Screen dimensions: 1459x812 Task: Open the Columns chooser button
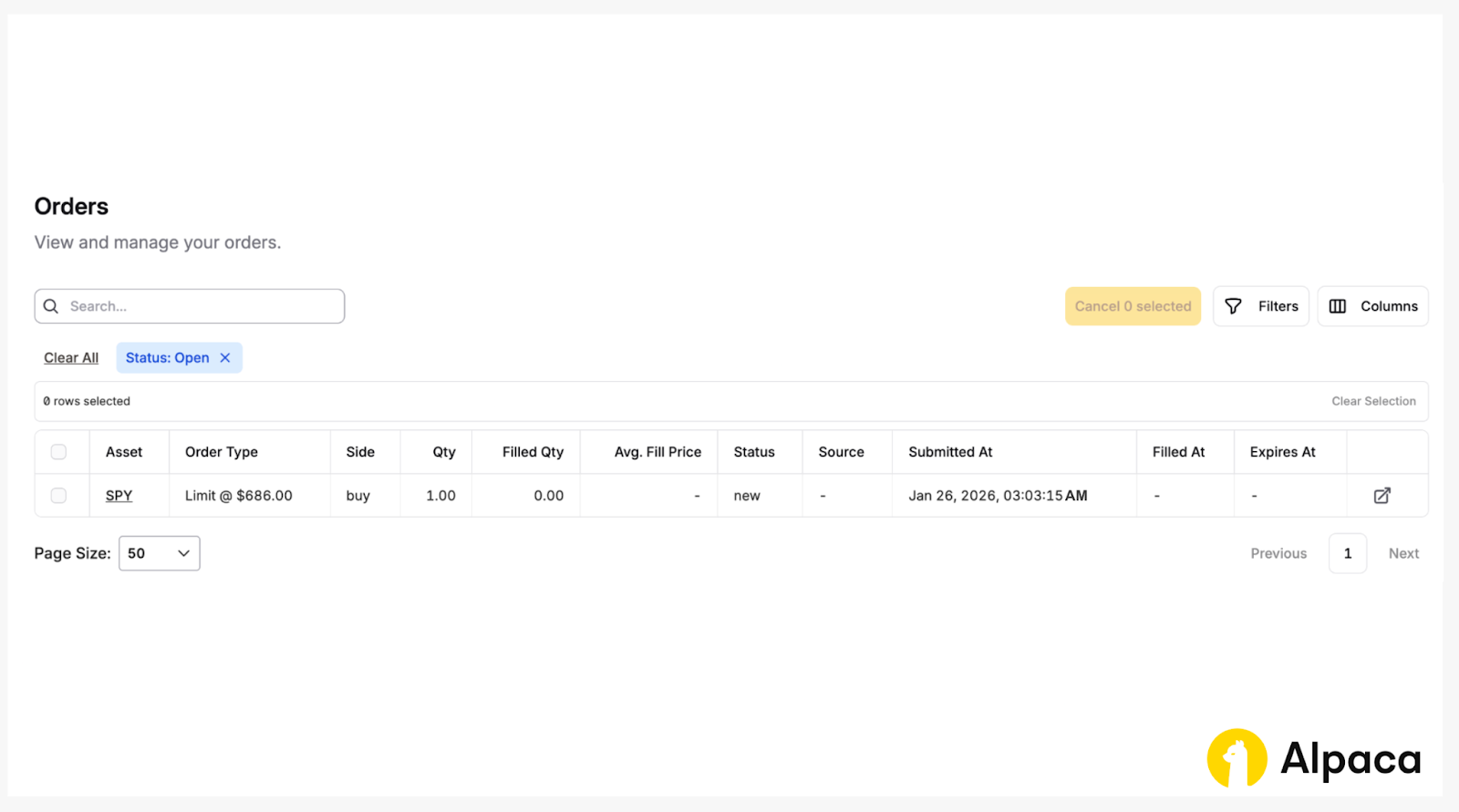[x=1372, y=306]
